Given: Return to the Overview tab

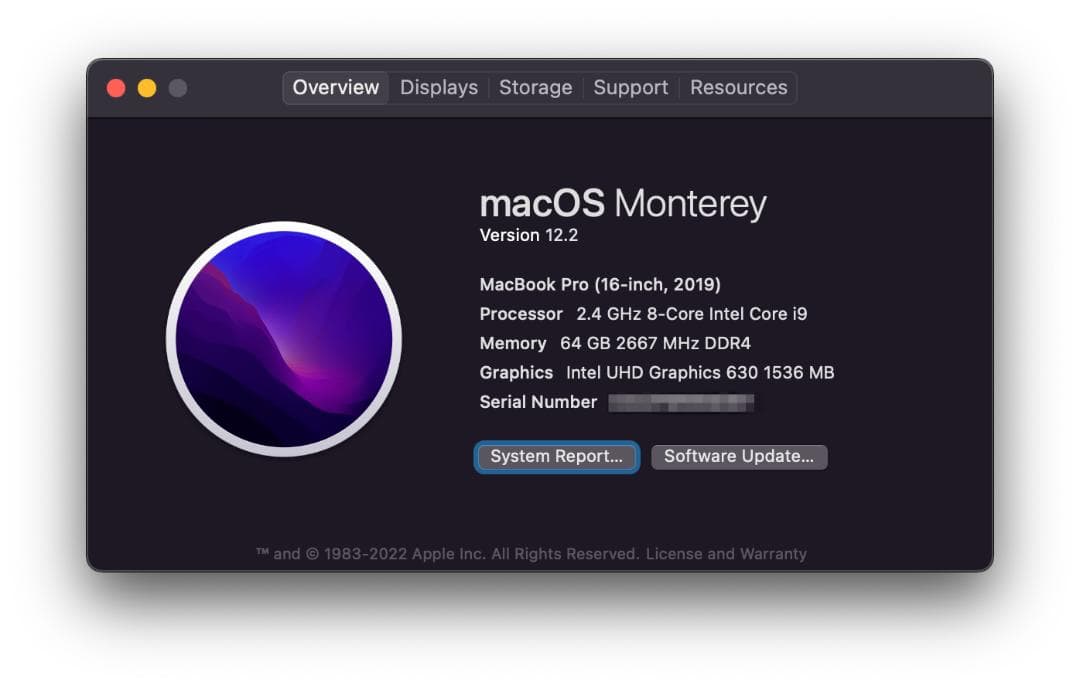Looking at the screenshot, I should 335,88.
